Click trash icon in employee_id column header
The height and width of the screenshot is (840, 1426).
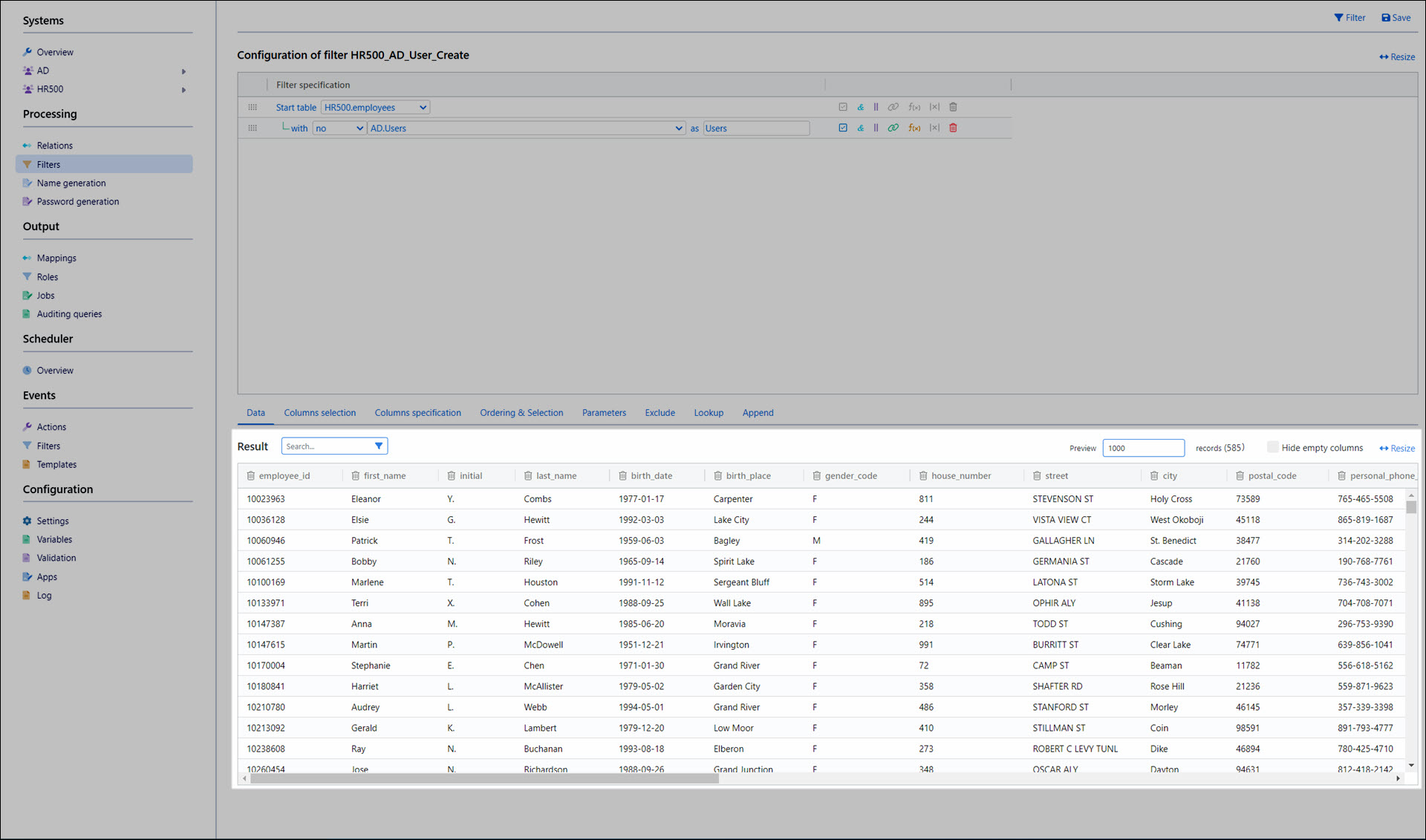coord(251,476)
